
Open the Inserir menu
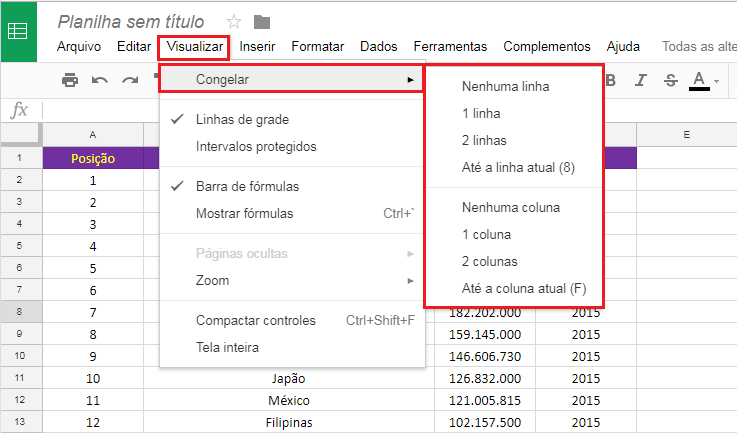[x=258, y=46]
